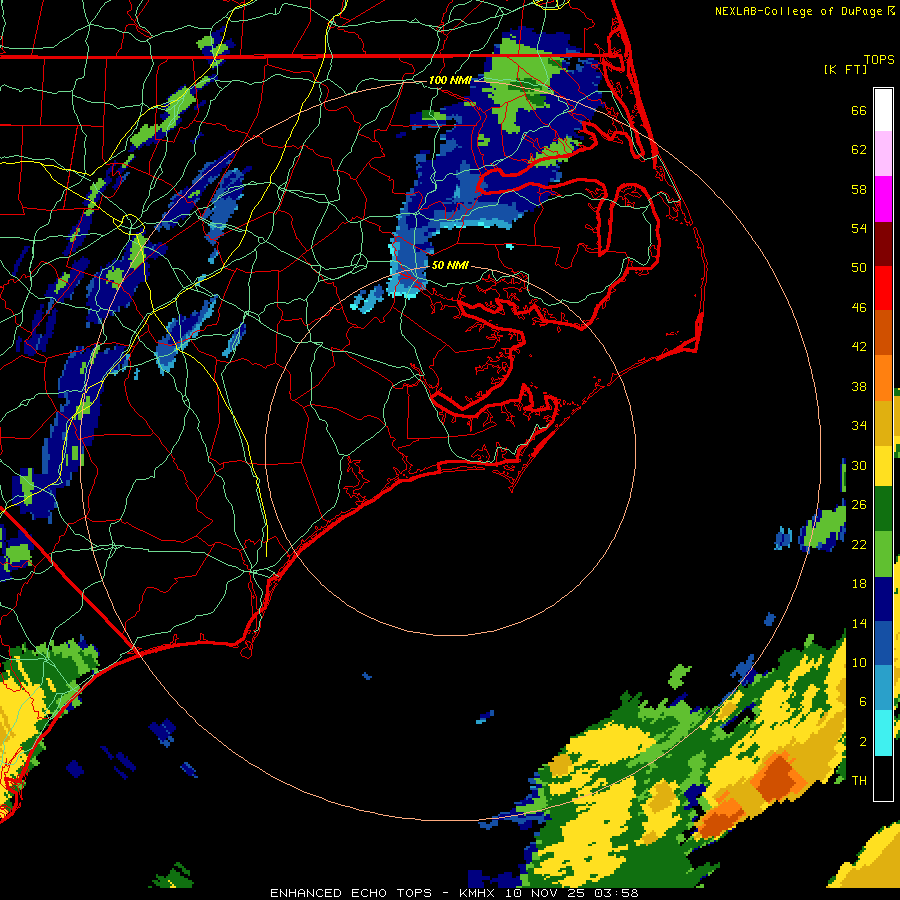Click the dark green legend swatch

[x=883, y=509]
